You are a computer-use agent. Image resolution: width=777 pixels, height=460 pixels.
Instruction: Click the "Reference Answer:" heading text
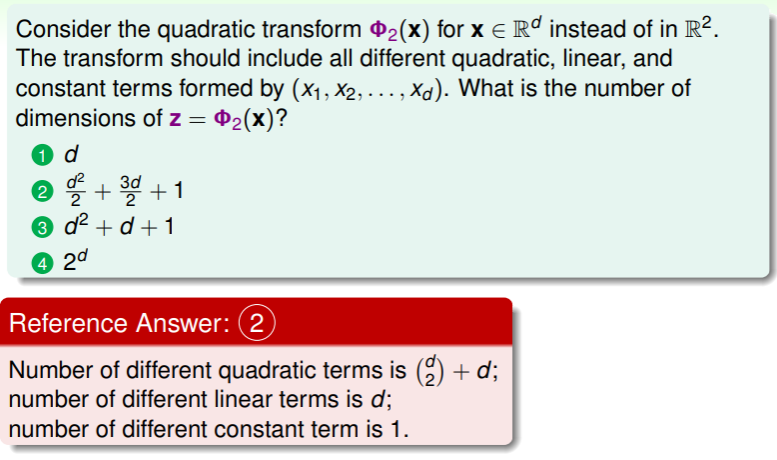coord(121,324)
